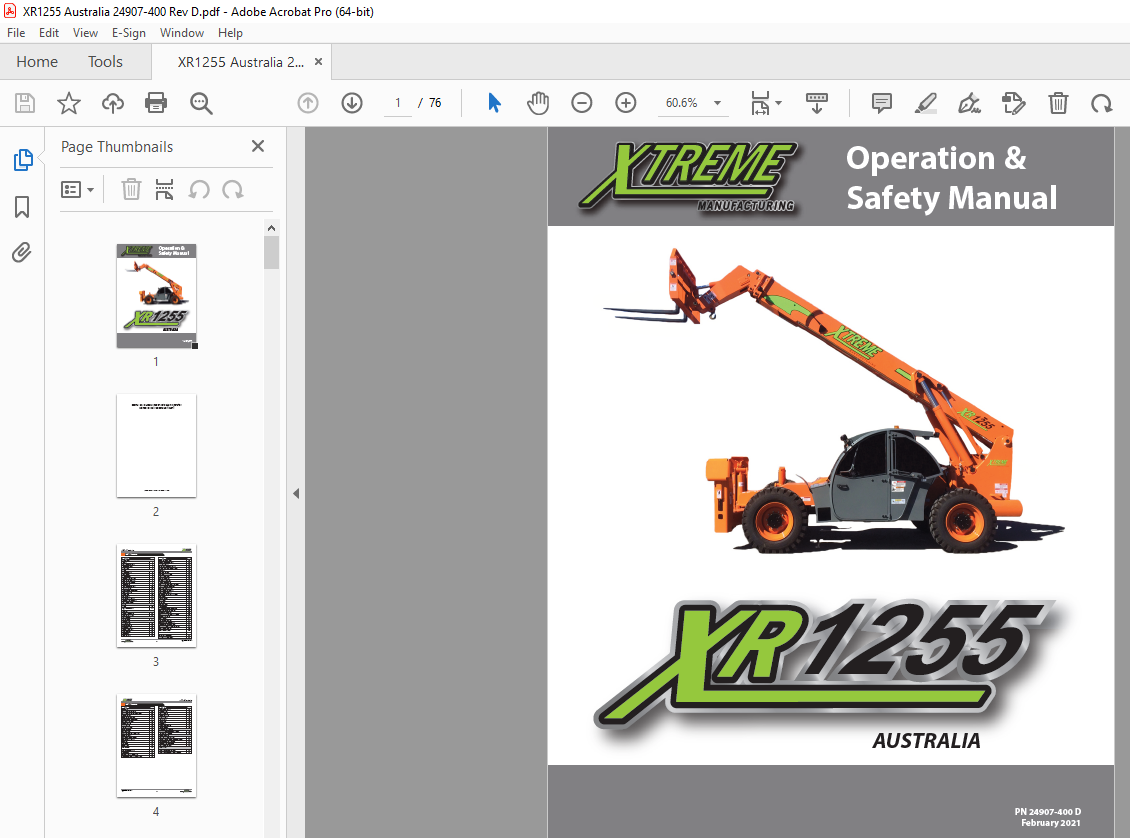
Task: Activate the Hand pan tool
Action: coord(538,103)
